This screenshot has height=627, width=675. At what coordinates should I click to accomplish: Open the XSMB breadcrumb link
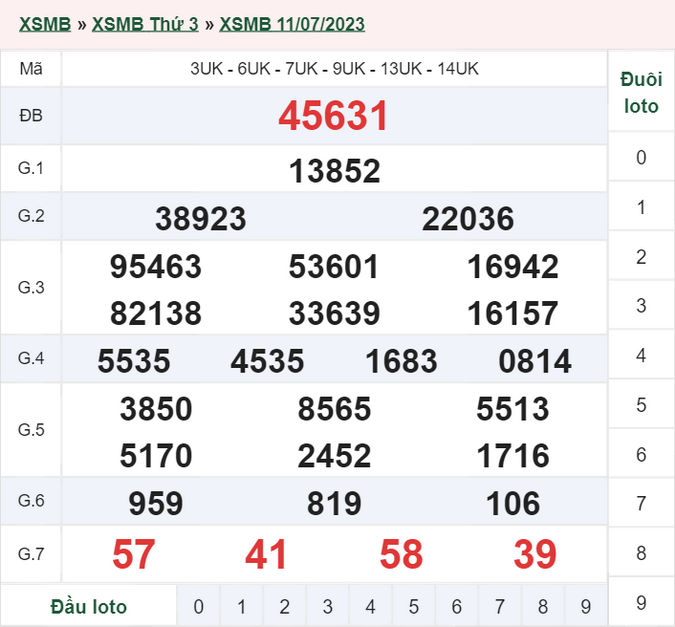(45, 24)
